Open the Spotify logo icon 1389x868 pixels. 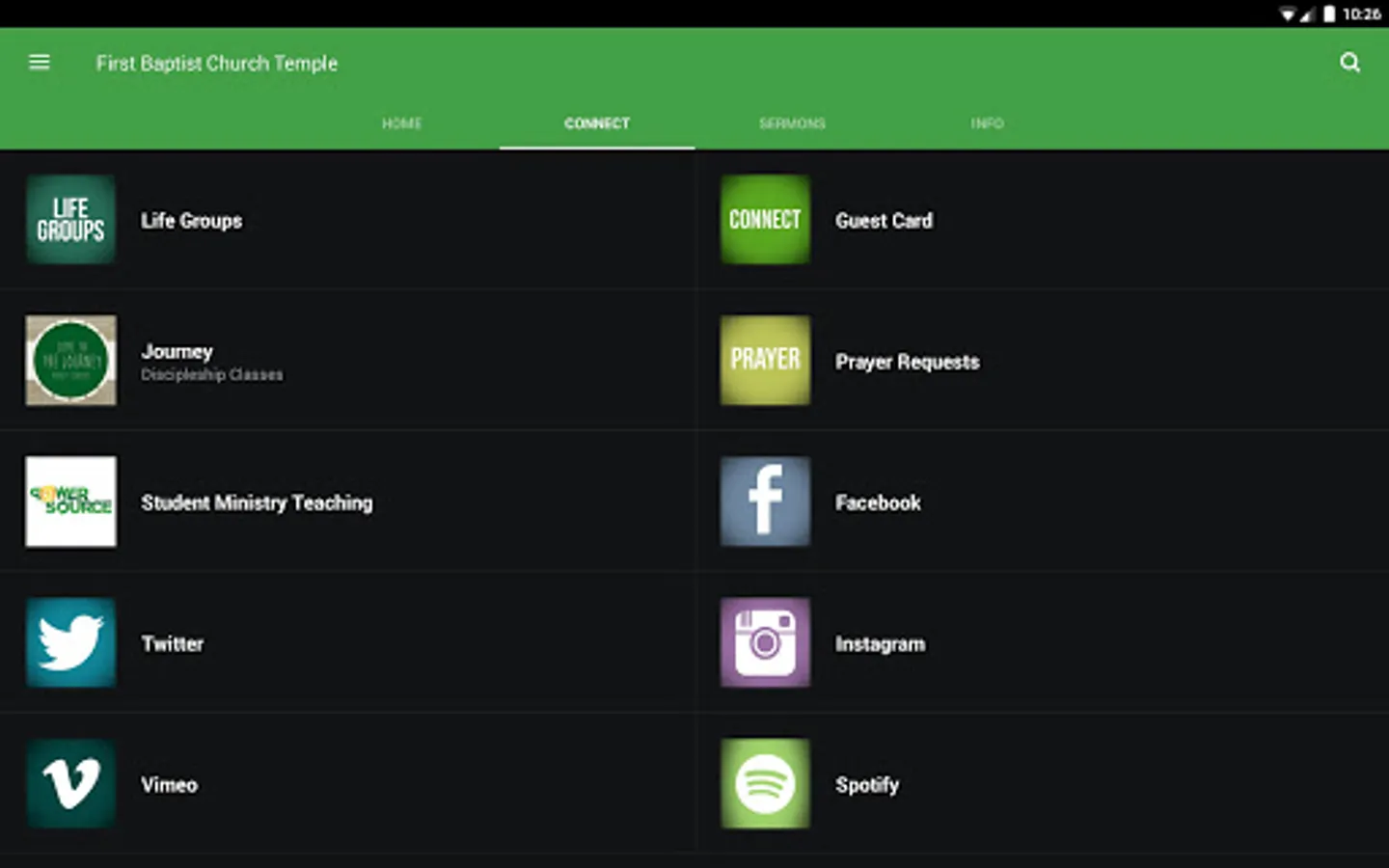765,783
